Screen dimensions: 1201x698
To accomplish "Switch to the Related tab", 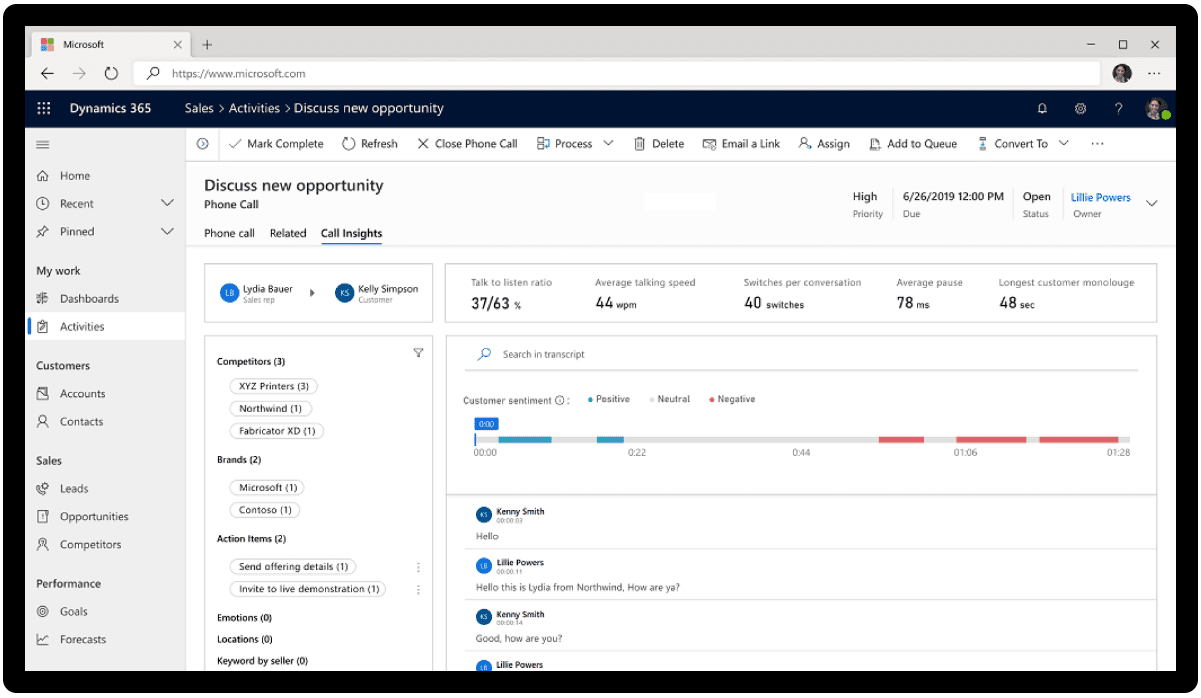I will point(288,233).
